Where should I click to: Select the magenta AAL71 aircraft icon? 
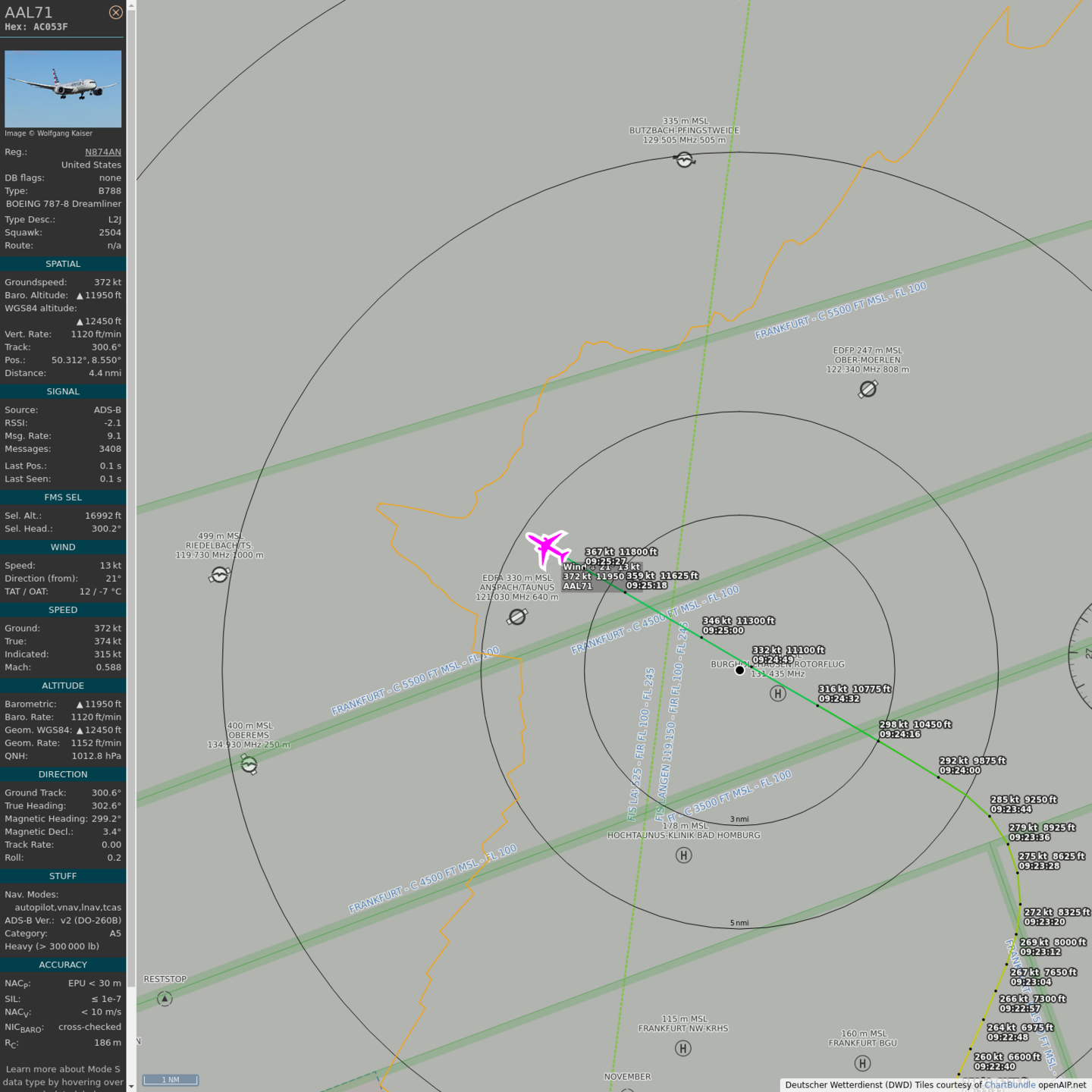coord(547,548)
